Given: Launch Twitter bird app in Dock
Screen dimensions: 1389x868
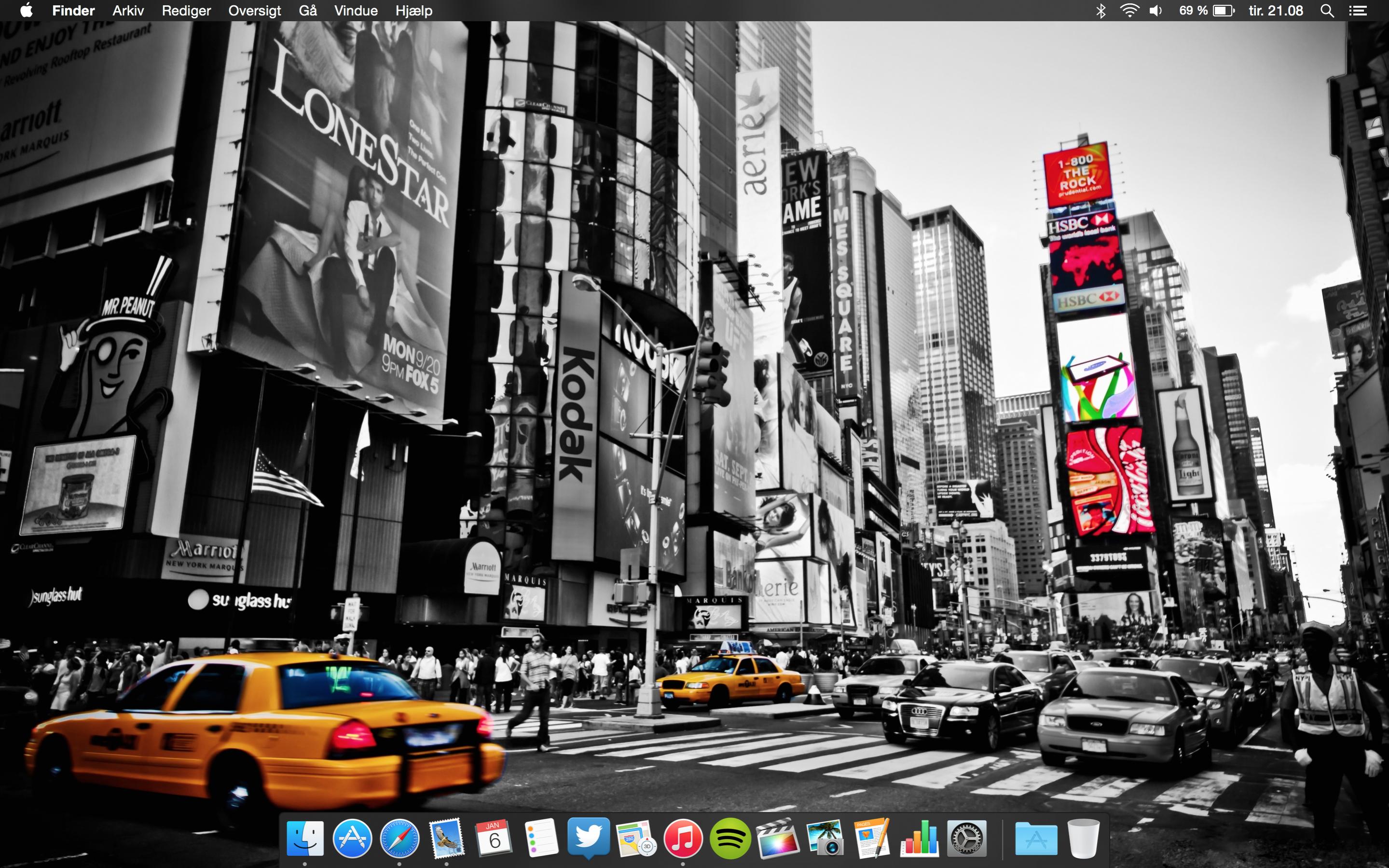Looking at the screenshot, I should coord(588,838).
